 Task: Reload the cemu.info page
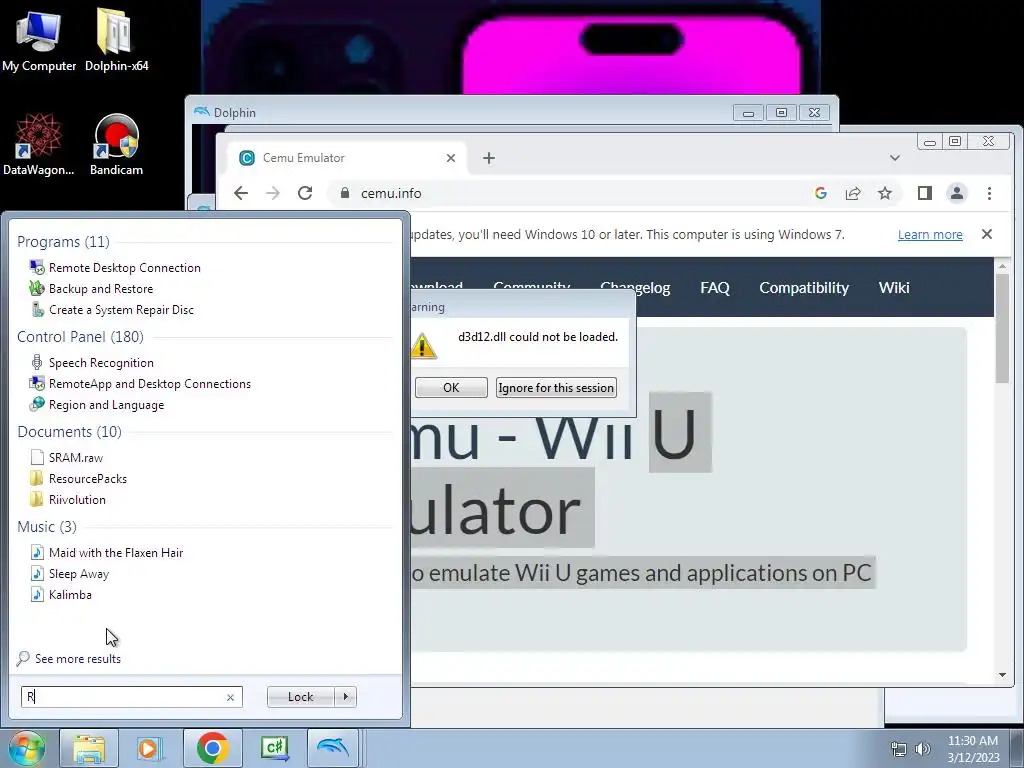coord(305,193)
